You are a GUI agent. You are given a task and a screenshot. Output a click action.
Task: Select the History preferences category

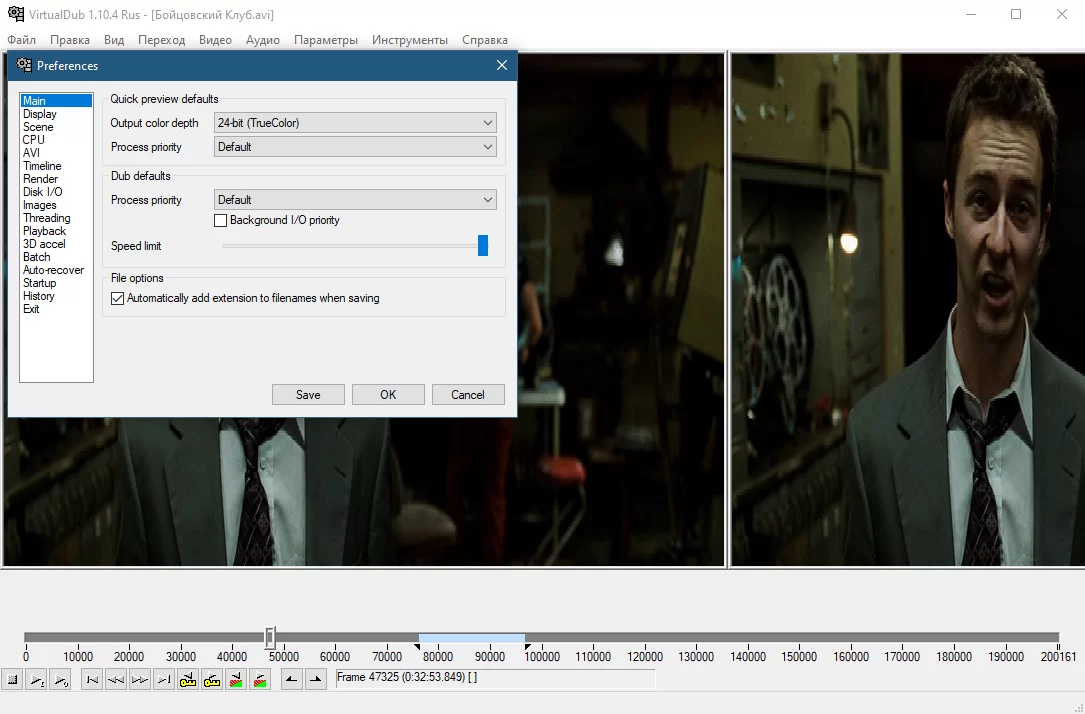tap(56, 296)
